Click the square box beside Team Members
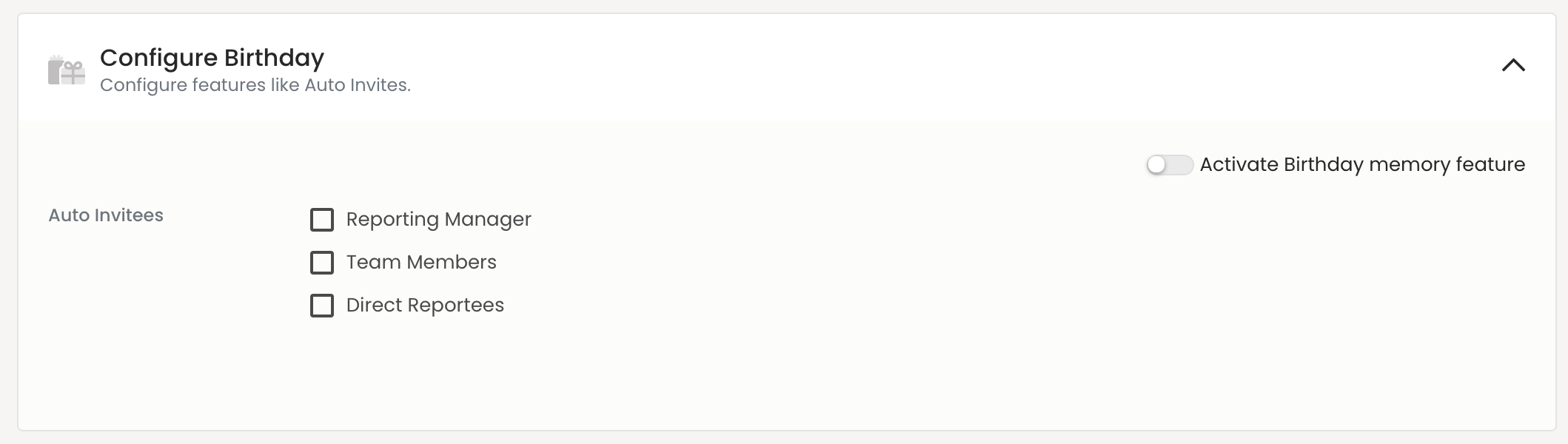Image resolution: width=1568 pixels, height=444 pixels. [x=322, y=263]
